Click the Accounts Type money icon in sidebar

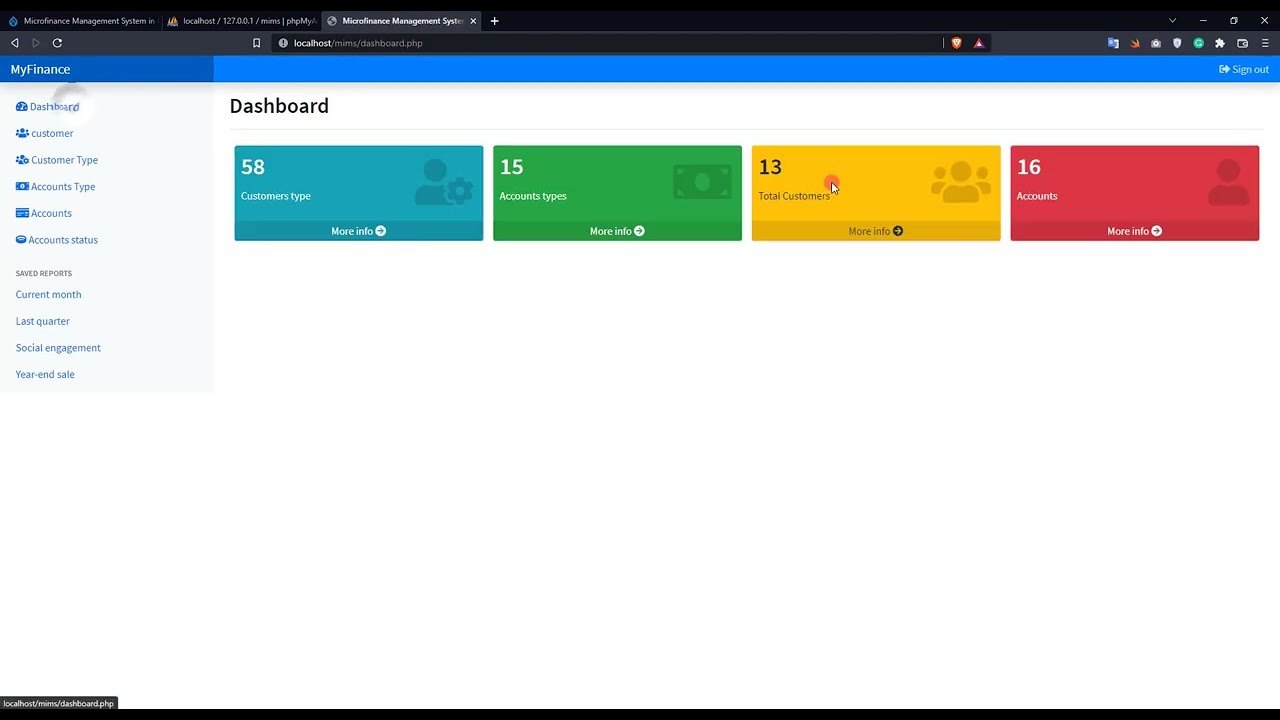click(22, 186)
